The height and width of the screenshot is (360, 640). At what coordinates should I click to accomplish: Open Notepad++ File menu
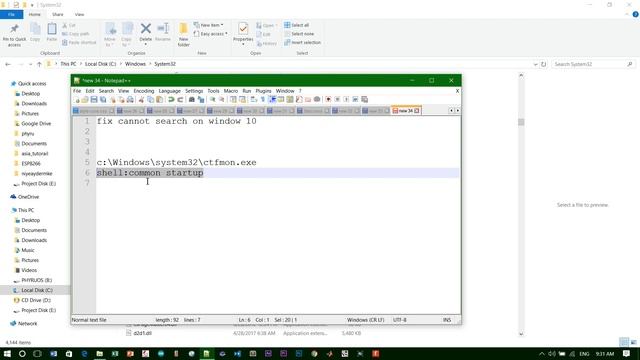(x=77, y=91)
